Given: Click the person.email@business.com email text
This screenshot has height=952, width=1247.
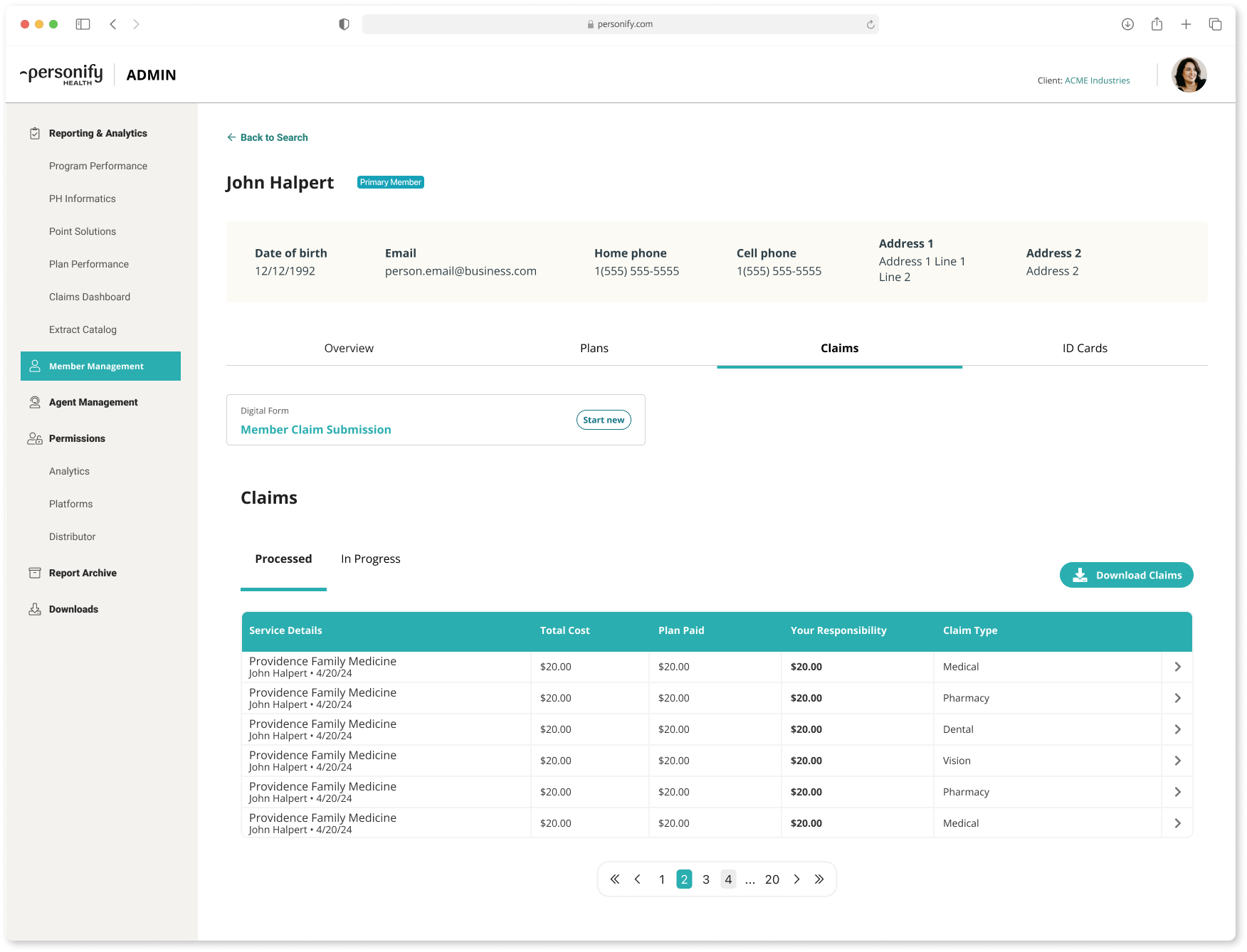Looking at the screenshot, I should point(461,271).
